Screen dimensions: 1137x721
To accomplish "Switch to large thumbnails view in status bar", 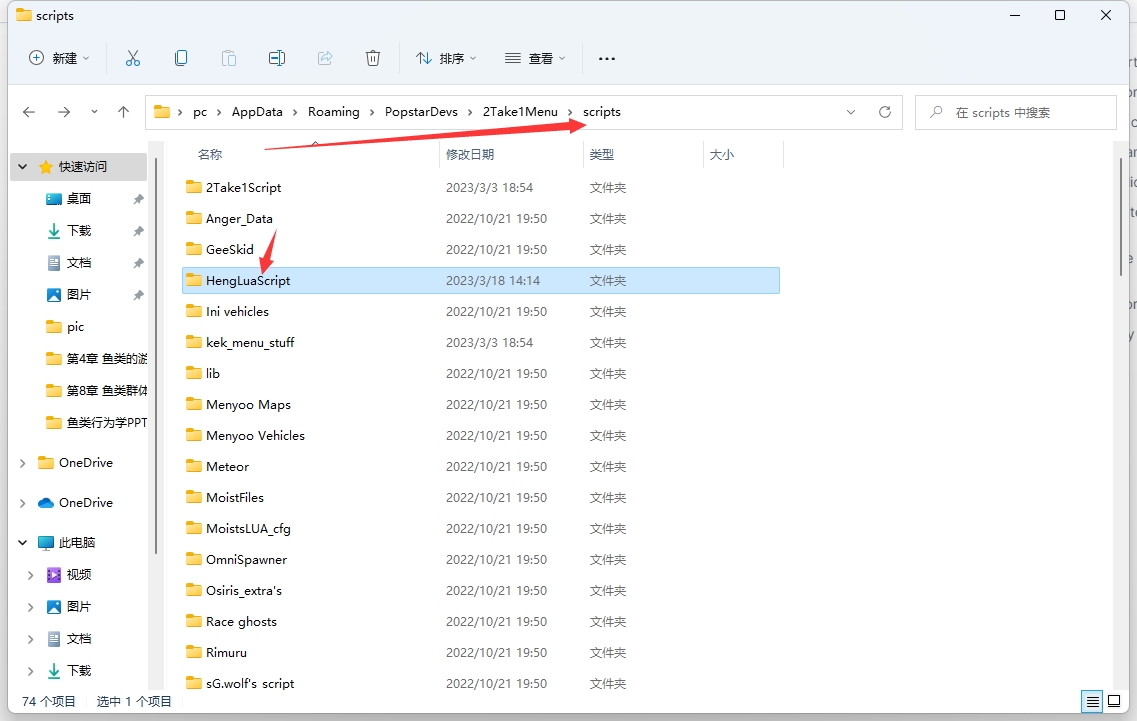I will pyautogui.click(x=1114, y=701).
